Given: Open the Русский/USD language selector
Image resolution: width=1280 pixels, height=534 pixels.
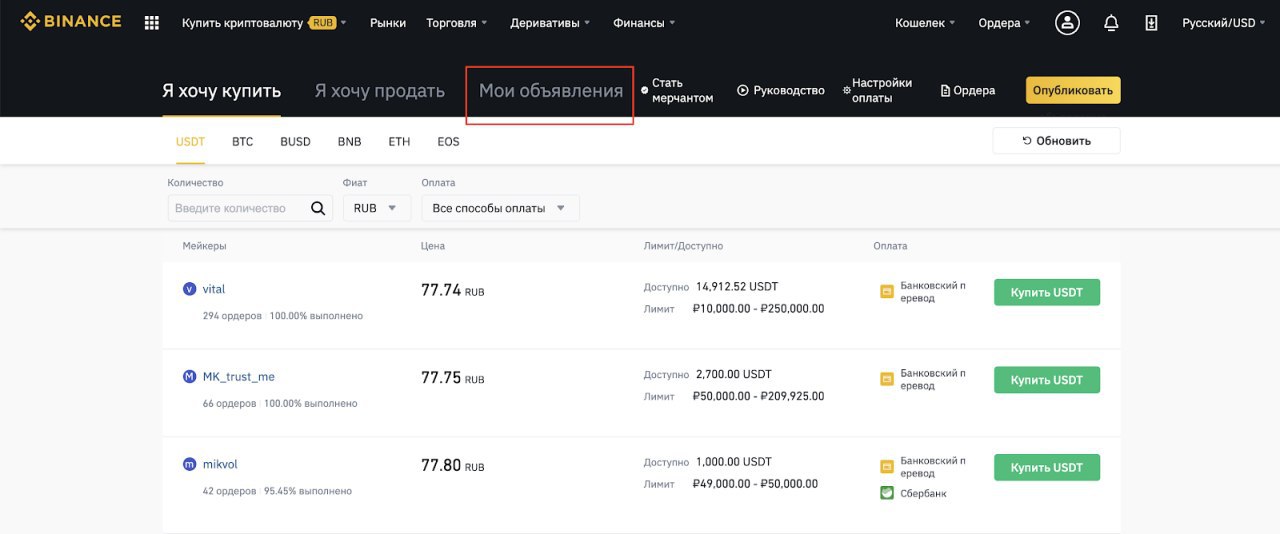Looking at the screenshot, I should point(1224,23).
